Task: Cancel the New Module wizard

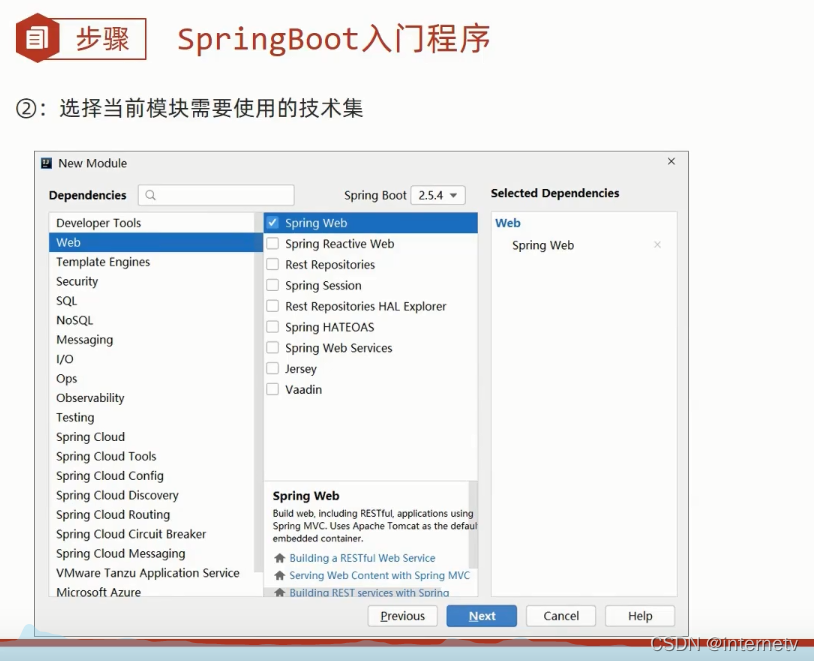Action: click(x=561, y=616)
